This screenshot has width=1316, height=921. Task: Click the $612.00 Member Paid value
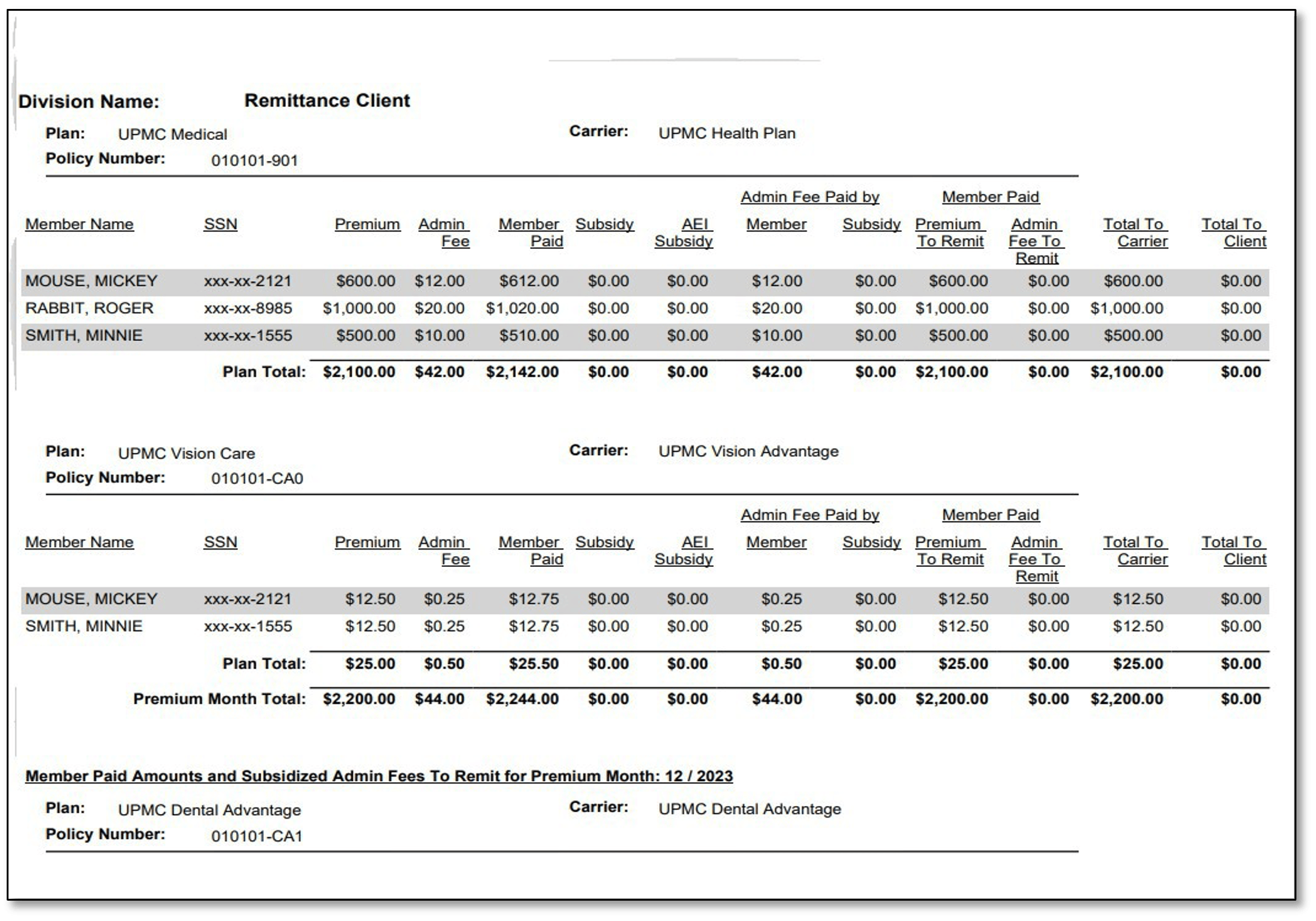click(529, 281)
